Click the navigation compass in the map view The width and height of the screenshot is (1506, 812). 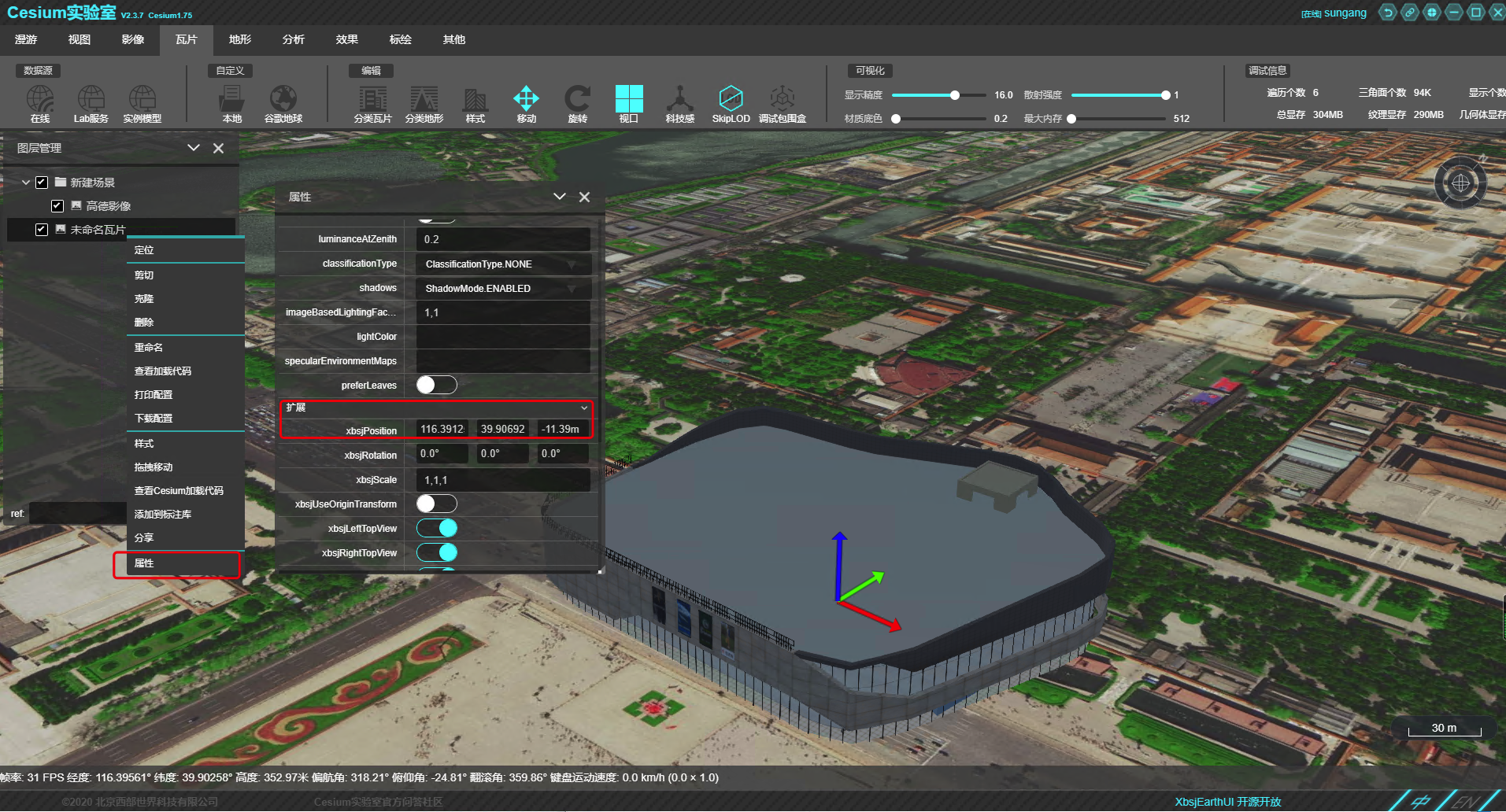click(x=1460, y=183)
